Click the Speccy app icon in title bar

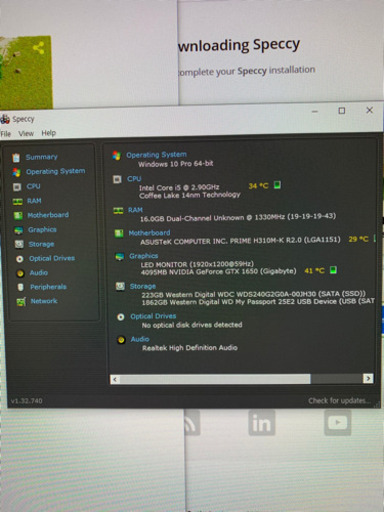click(x=5, y=119)
